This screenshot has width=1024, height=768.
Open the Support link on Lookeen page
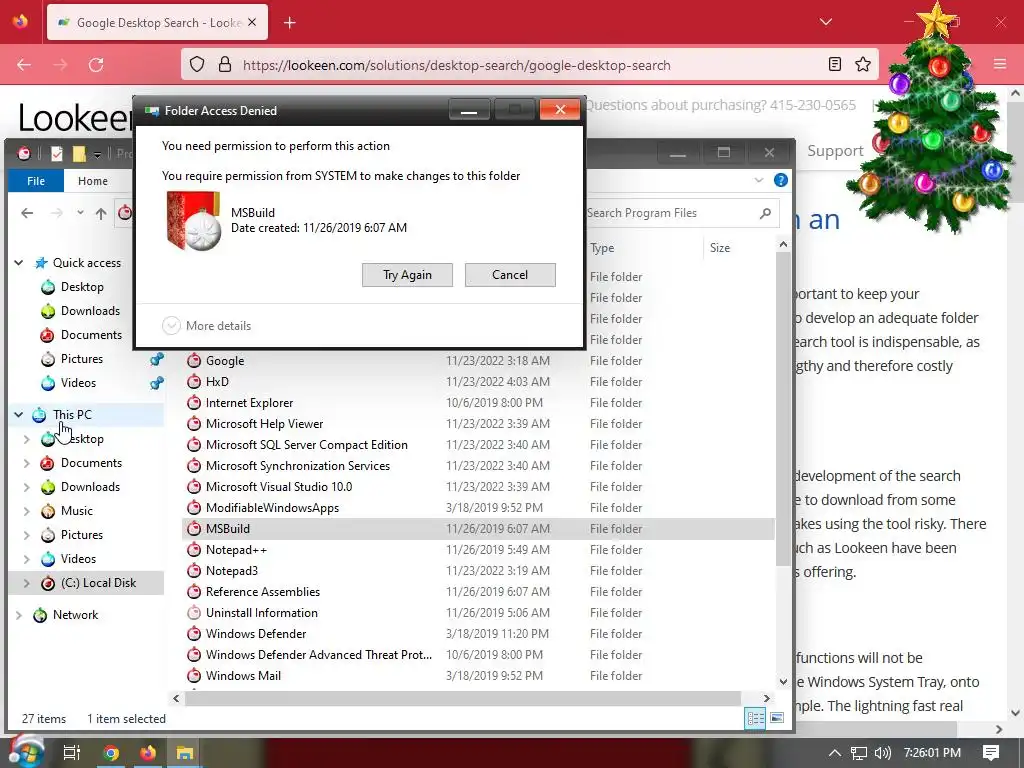(835, 151)
